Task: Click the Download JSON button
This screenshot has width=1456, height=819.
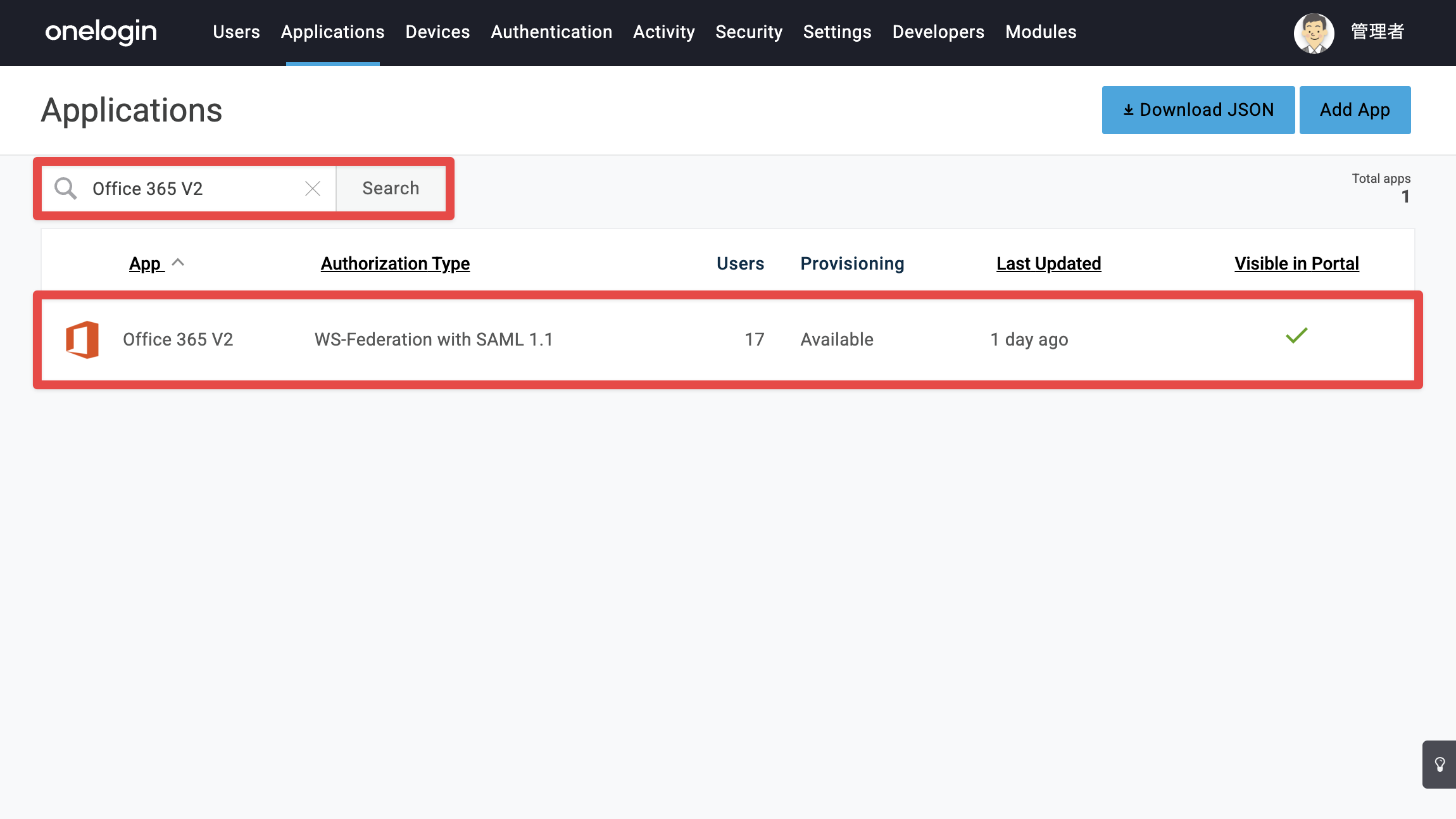Action: click(x=1198, y=110)
